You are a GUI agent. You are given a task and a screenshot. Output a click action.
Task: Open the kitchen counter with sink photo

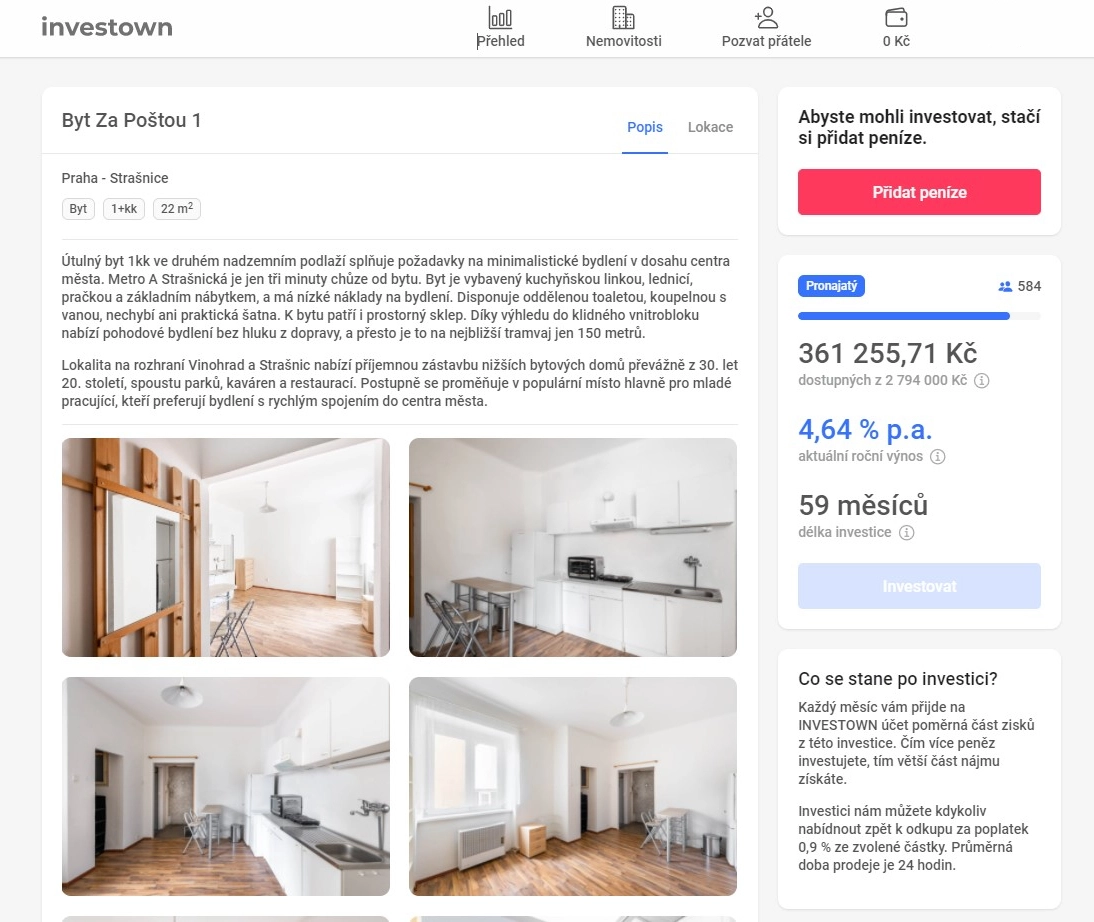[x=225, y=787]
